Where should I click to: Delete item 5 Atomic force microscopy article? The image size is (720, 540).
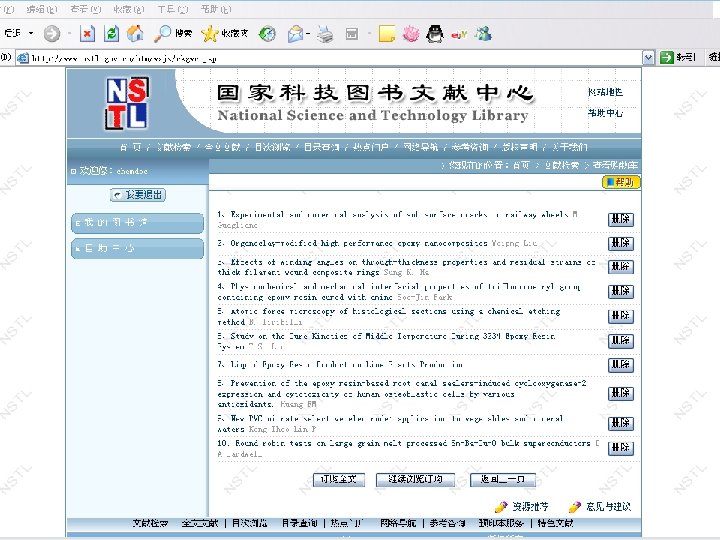(x=621, y=316)
